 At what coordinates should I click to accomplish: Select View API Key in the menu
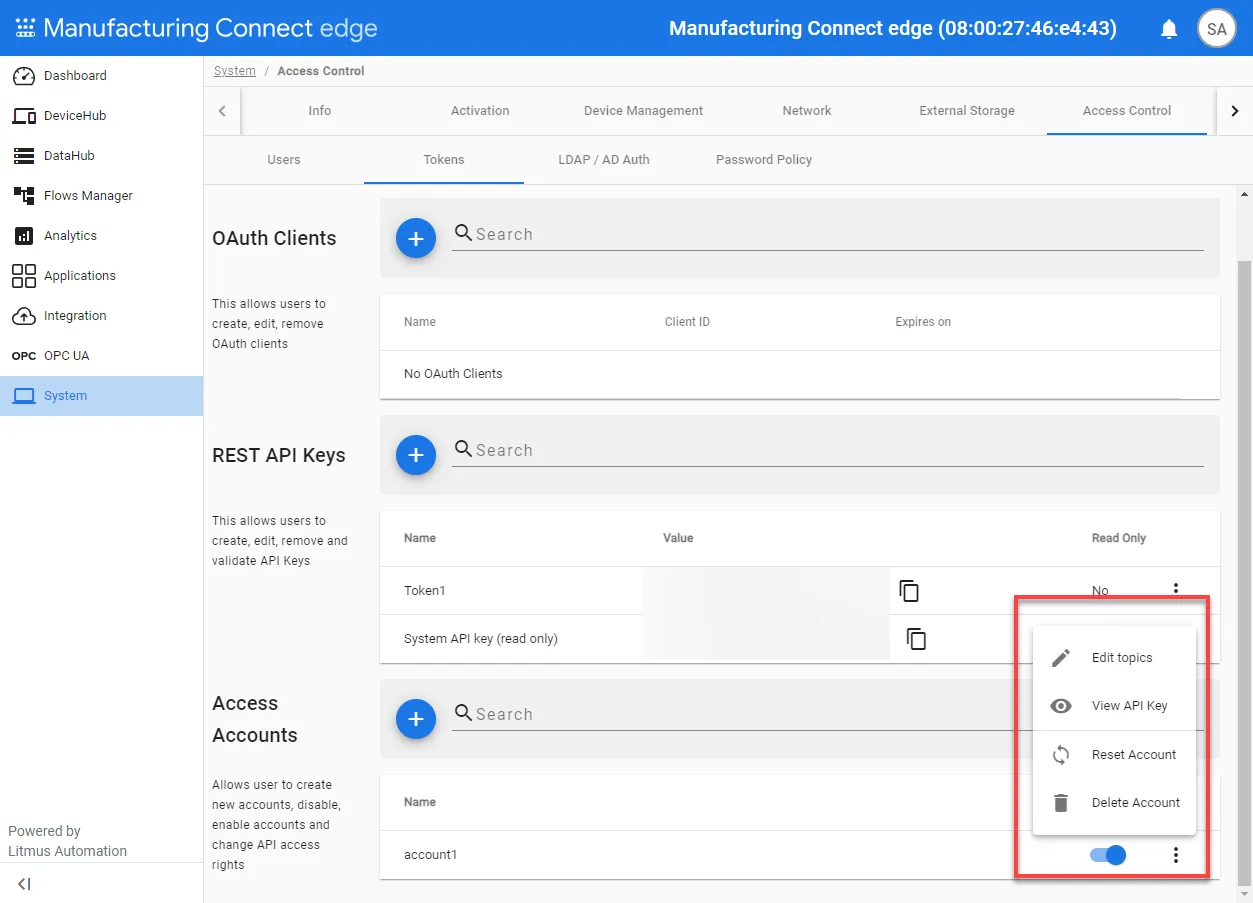pyautogui.click(x=1114, y=706)
